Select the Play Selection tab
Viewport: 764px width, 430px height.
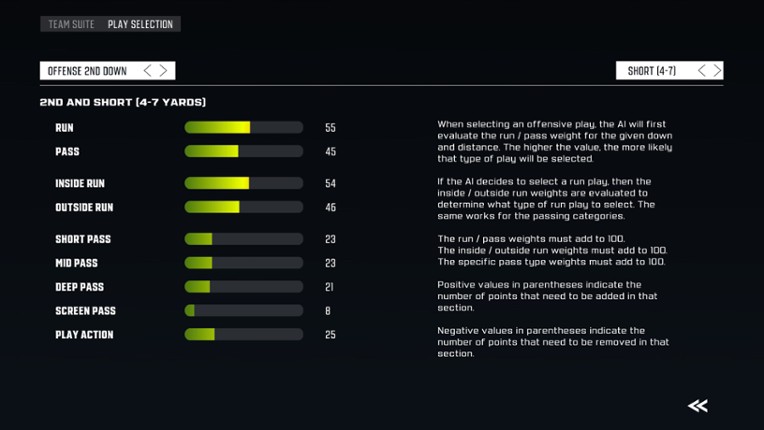pyautogui.click(x=140, y=24)
